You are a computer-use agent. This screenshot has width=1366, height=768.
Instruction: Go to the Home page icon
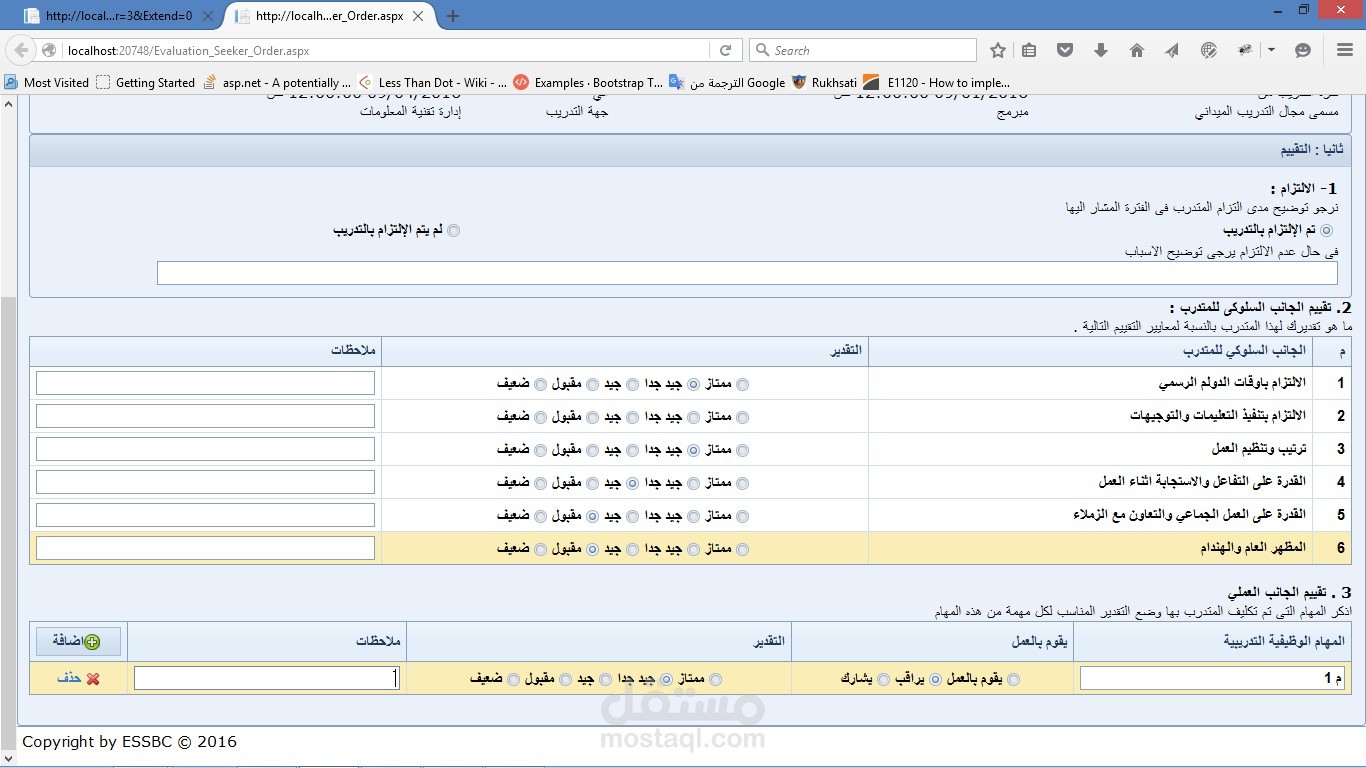point(1137,50)
